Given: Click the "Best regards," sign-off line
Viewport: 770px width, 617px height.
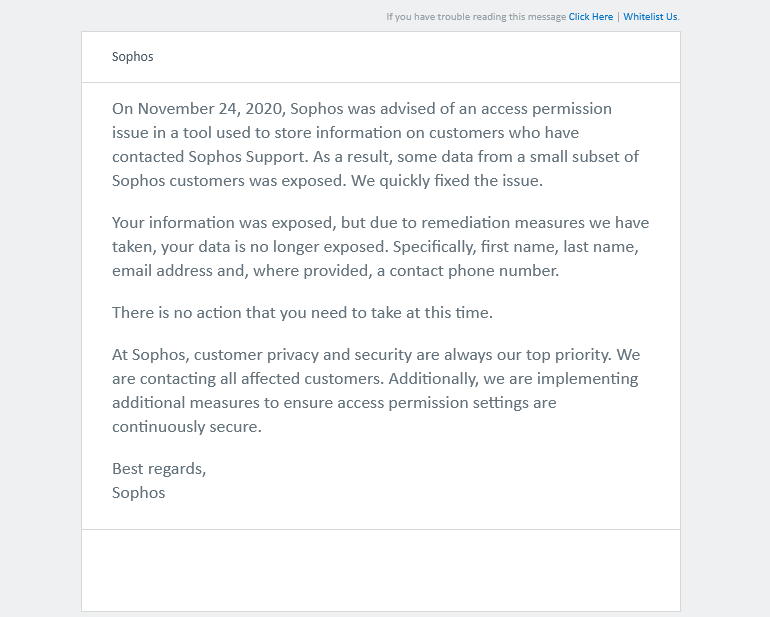Looking at the screenshot, I should (159, 468).
